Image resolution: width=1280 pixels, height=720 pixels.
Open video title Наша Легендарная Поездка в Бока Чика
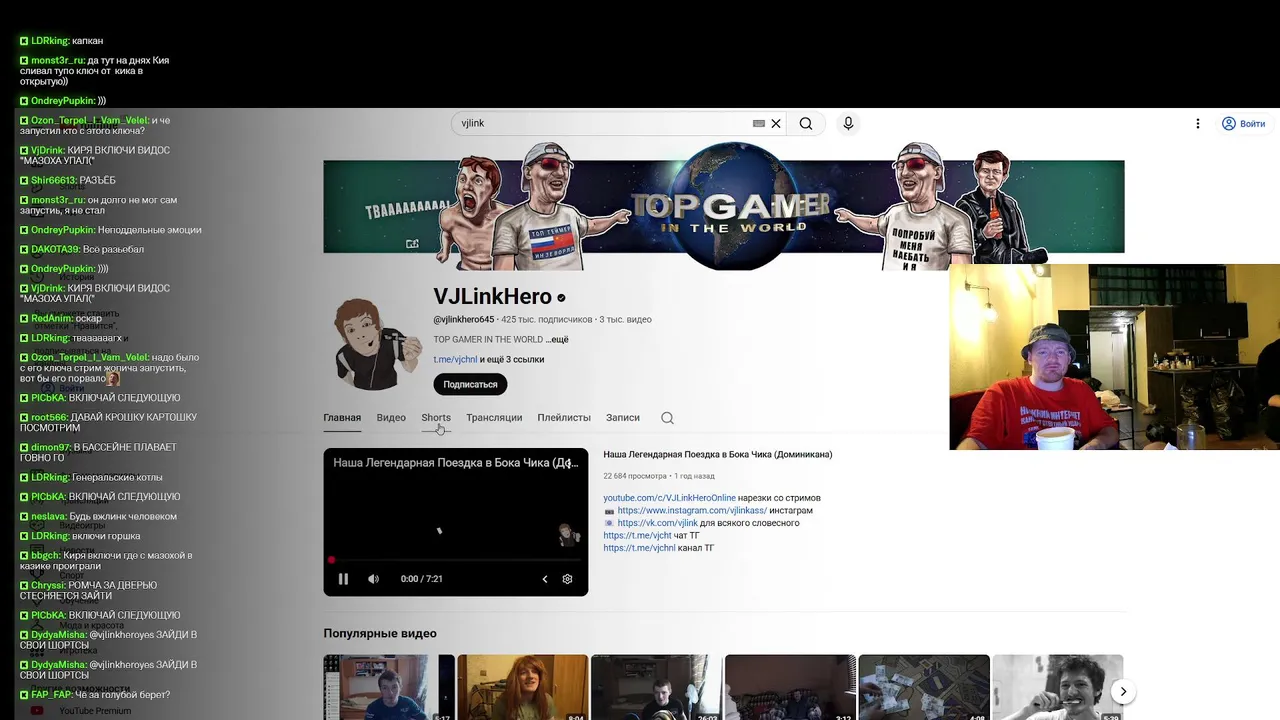(x=718, y=454)
